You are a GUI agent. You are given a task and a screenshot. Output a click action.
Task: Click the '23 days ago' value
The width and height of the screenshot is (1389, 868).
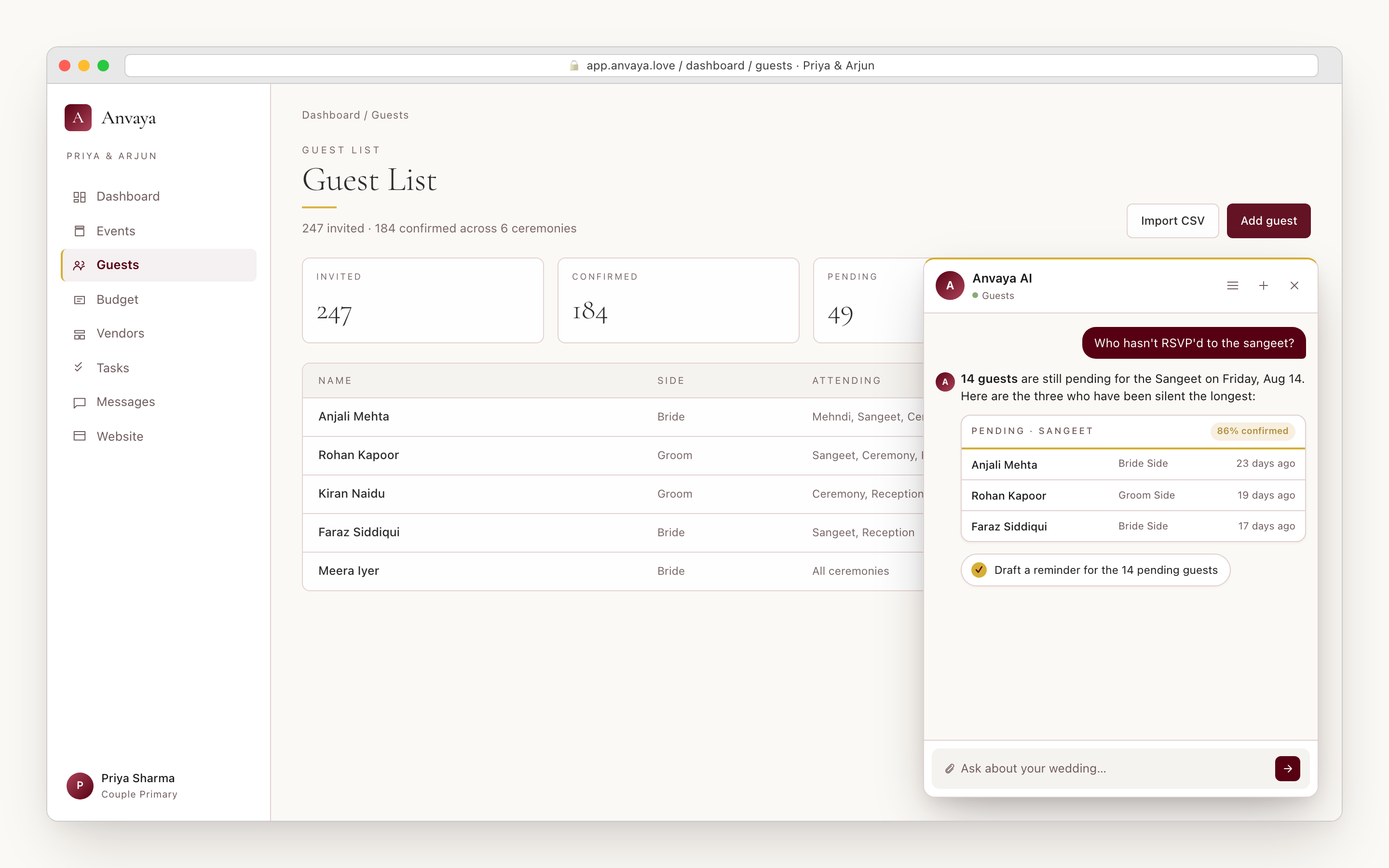point(1265,463)
